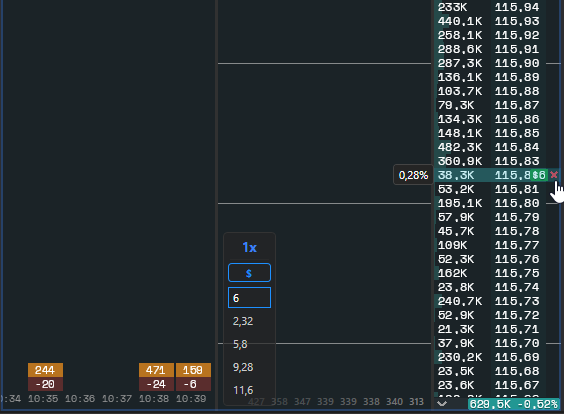The height and width of the screenshot is (414, 564).
Task: Click price level 115,74
Action: pos(517,287)
